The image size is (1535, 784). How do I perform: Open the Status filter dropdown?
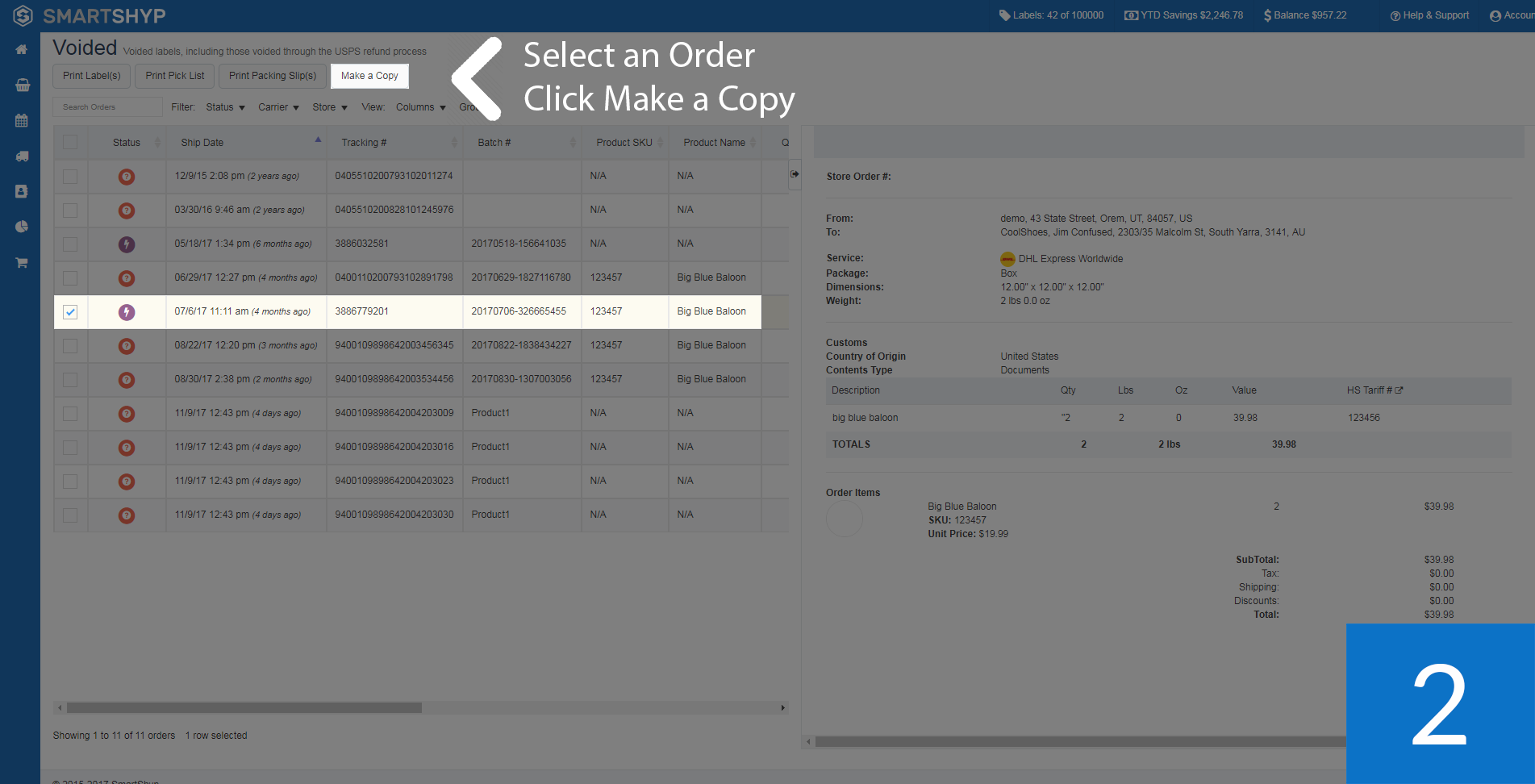pos(225,107)
